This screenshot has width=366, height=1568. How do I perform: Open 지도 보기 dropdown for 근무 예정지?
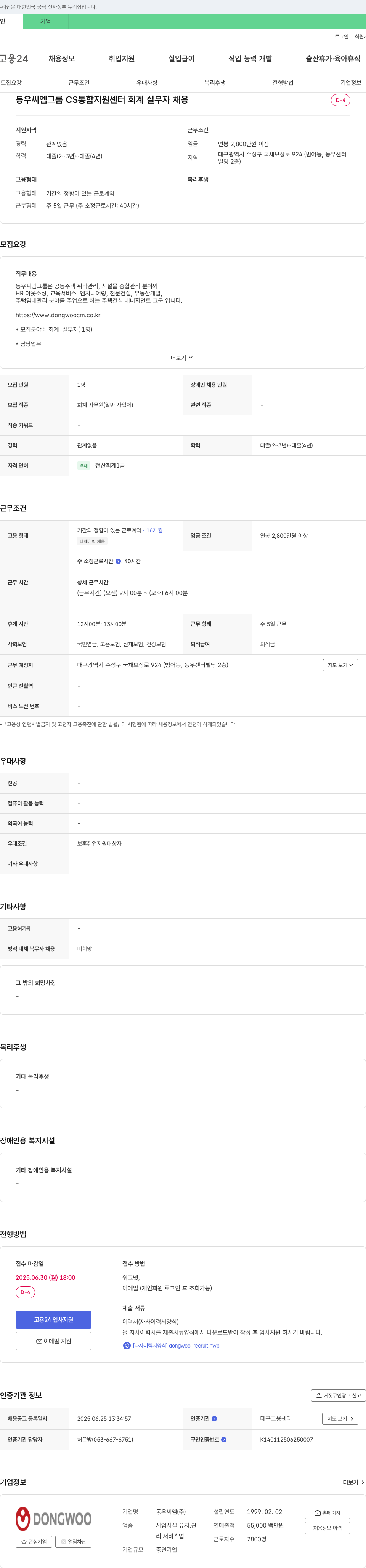pos(340,665)
